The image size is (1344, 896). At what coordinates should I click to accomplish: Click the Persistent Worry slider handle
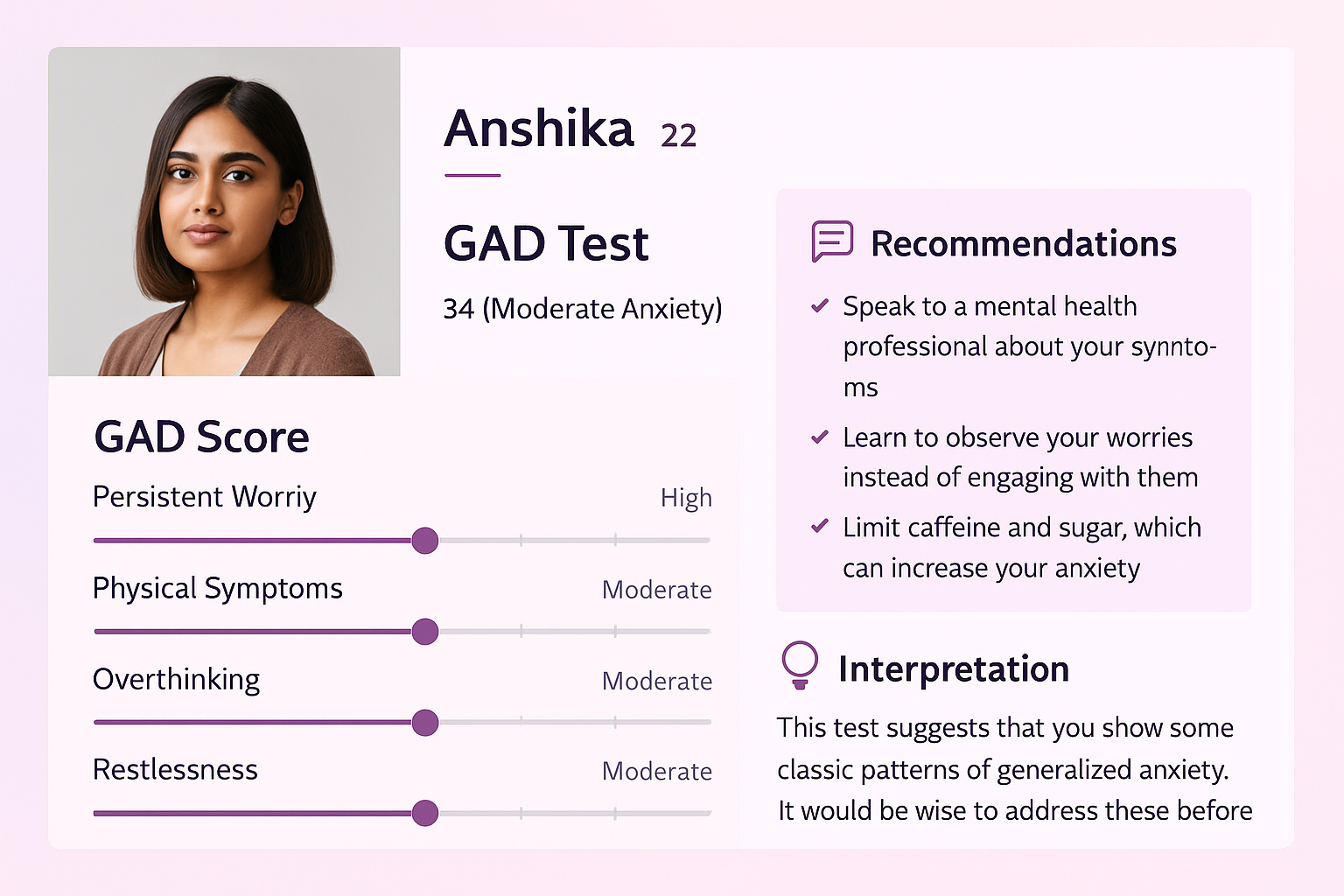pos(425,541)
